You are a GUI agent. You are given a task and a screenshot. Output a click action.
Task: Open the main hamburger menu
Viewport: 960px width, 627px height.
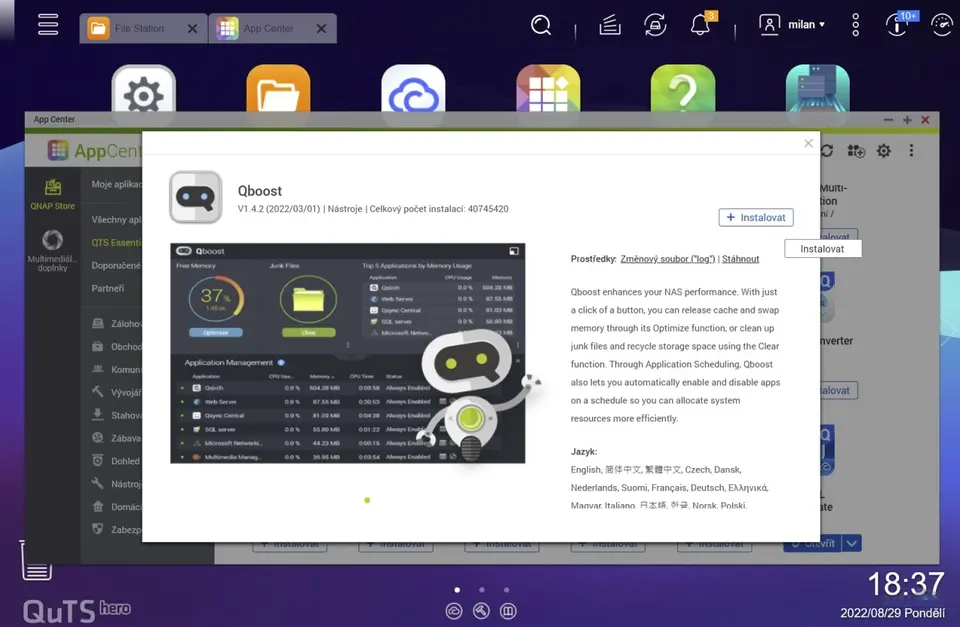[48, 24]
